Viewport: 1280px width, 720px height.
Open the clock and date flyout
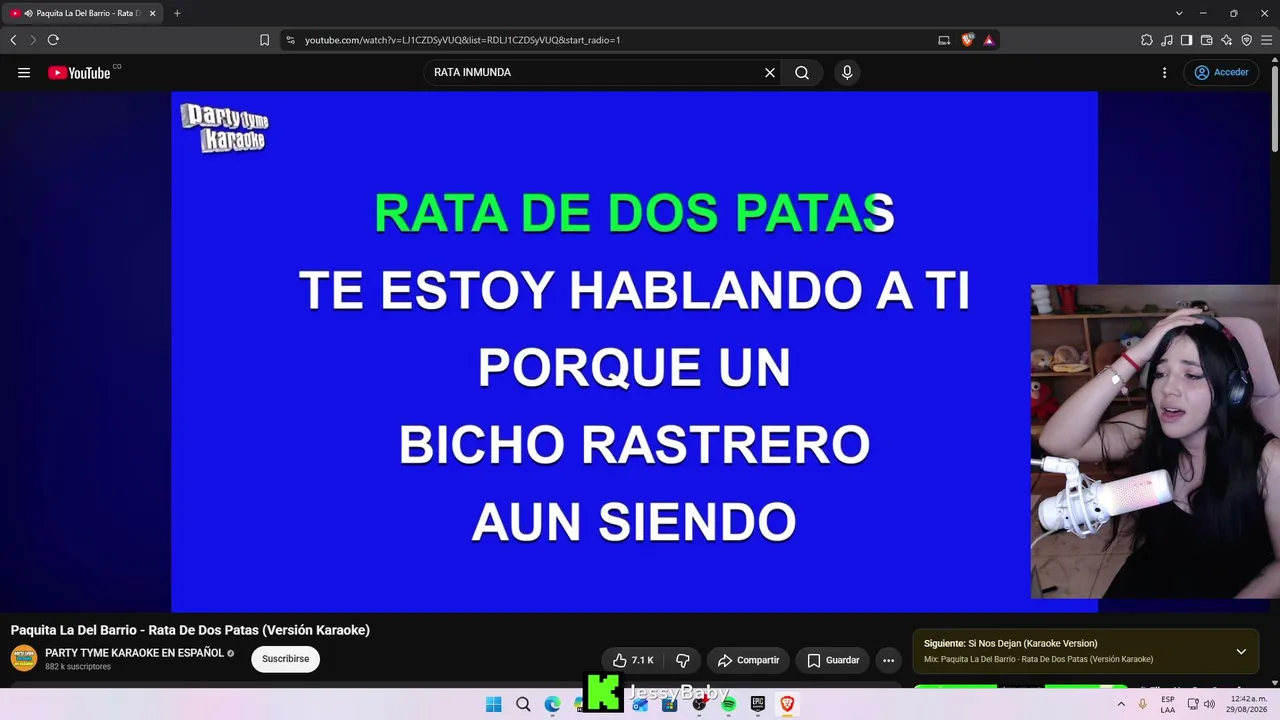point(1248,704)
